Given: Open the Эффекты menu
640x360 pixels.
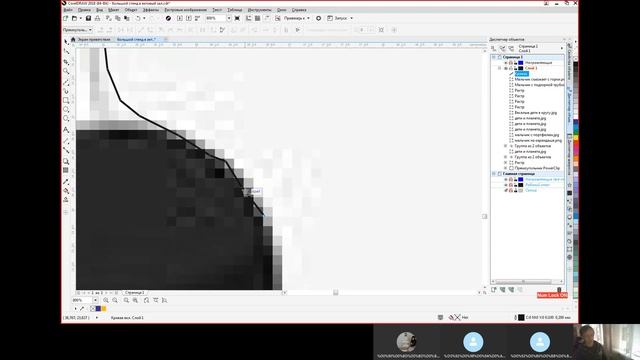Looking at the screenshot, I should pyautogui.click(x=151, y=10).
